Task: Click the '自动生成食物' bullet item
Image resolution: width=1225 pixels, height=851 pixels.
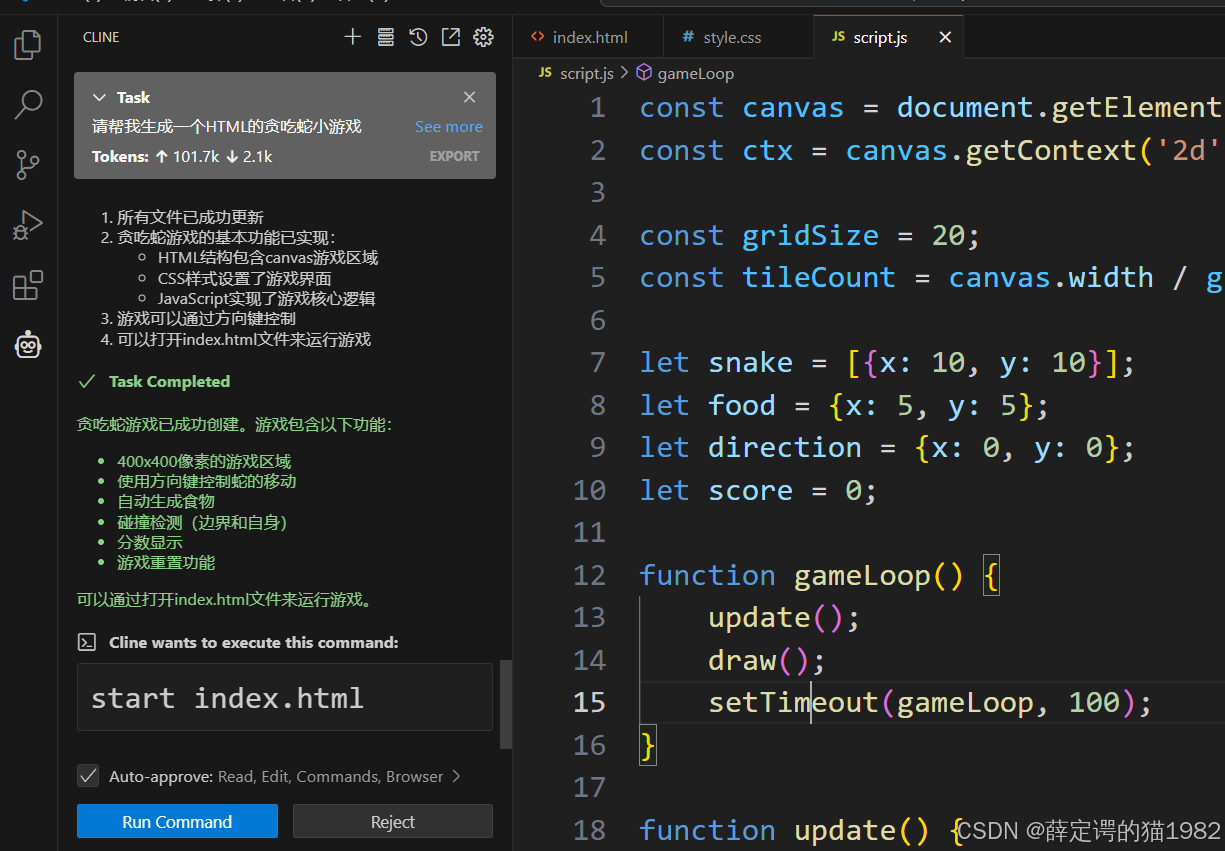Action: tap(166, 501)
